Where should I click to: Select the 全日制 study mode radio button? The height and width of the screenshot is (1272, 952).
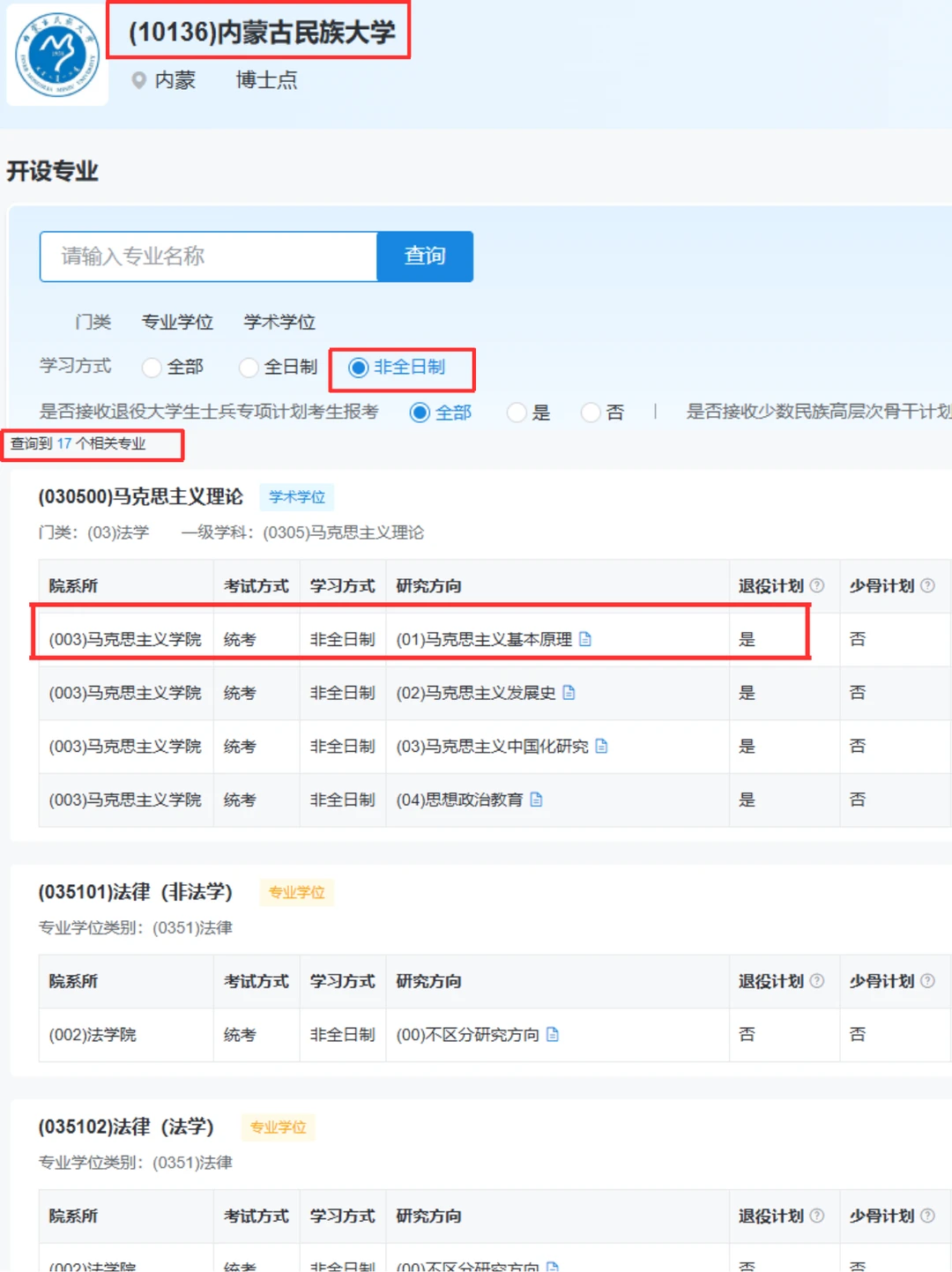coord(249,368)
